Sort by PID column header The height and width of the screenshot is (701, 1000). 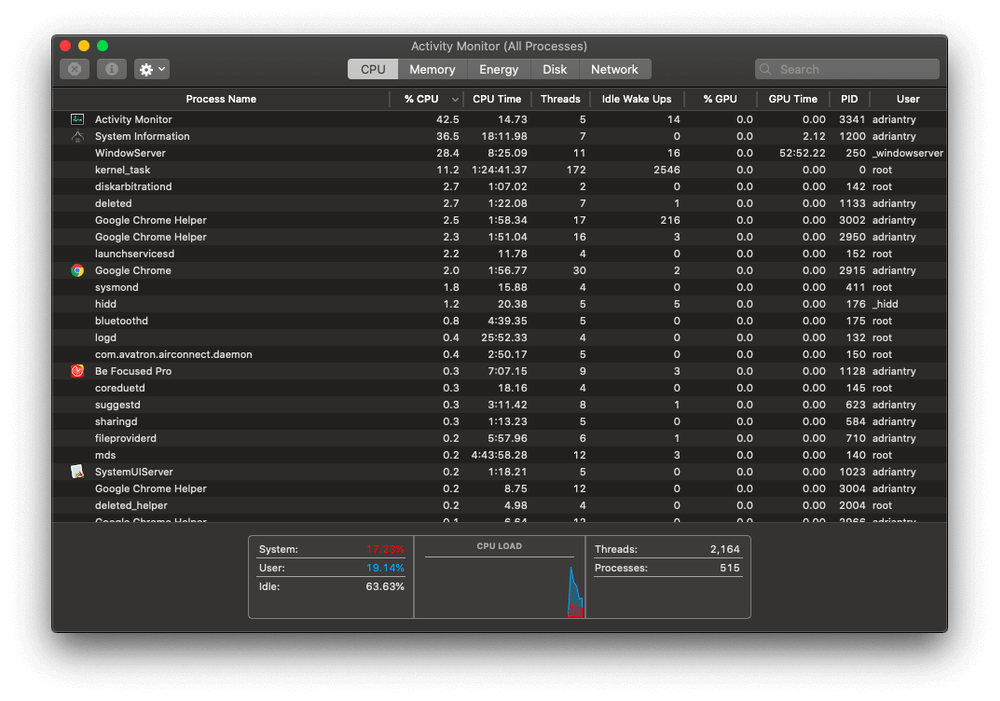pyautogui.click(x=849, y=99)
